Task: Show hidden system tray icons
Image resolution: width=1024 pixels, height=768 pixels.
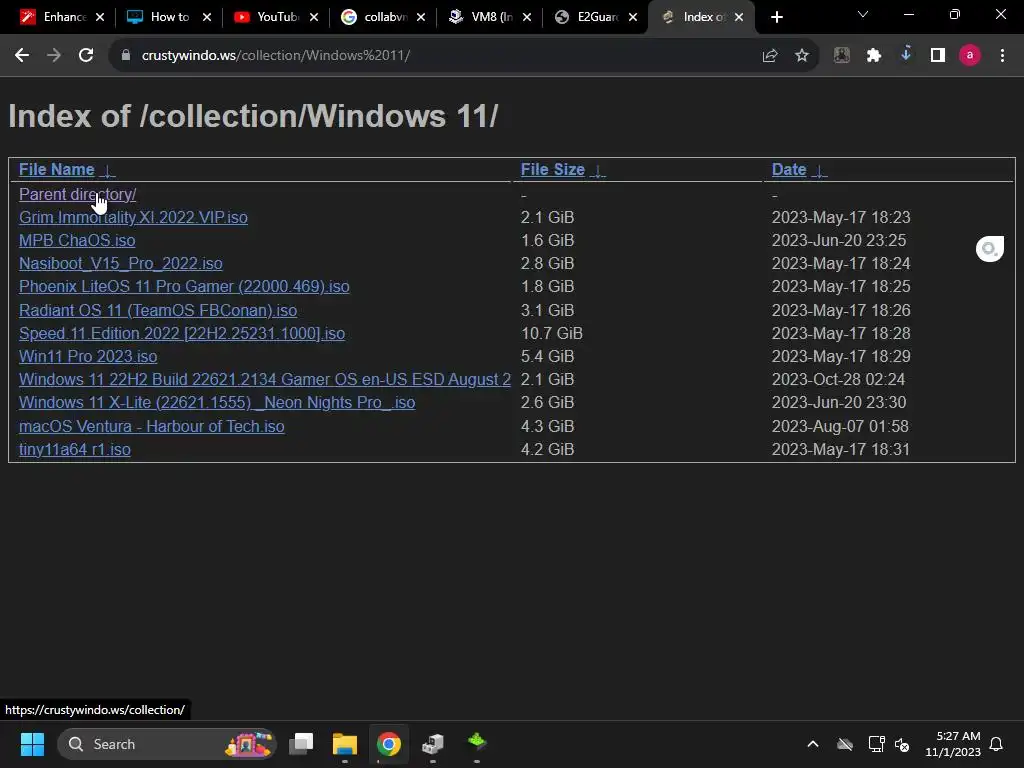Action: 812,744
